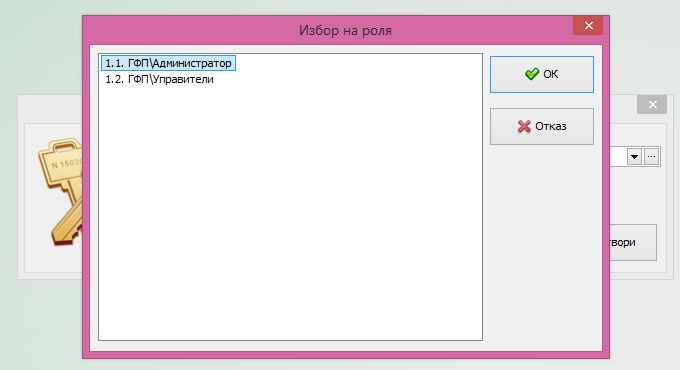Screen dimensions: 680x370
Task: Expand the dropdown arrow in the background window
Action: tap(634, 157)
